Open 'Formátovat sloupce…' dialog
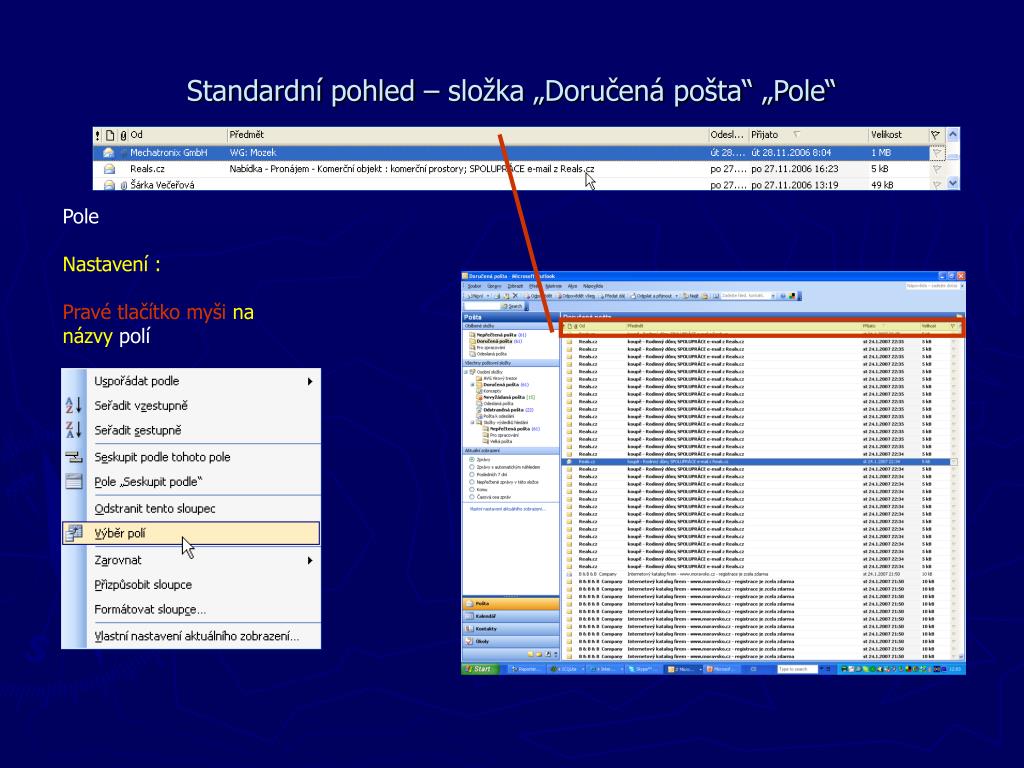This screenshot has width=1024, height=768. coord(191,609)
